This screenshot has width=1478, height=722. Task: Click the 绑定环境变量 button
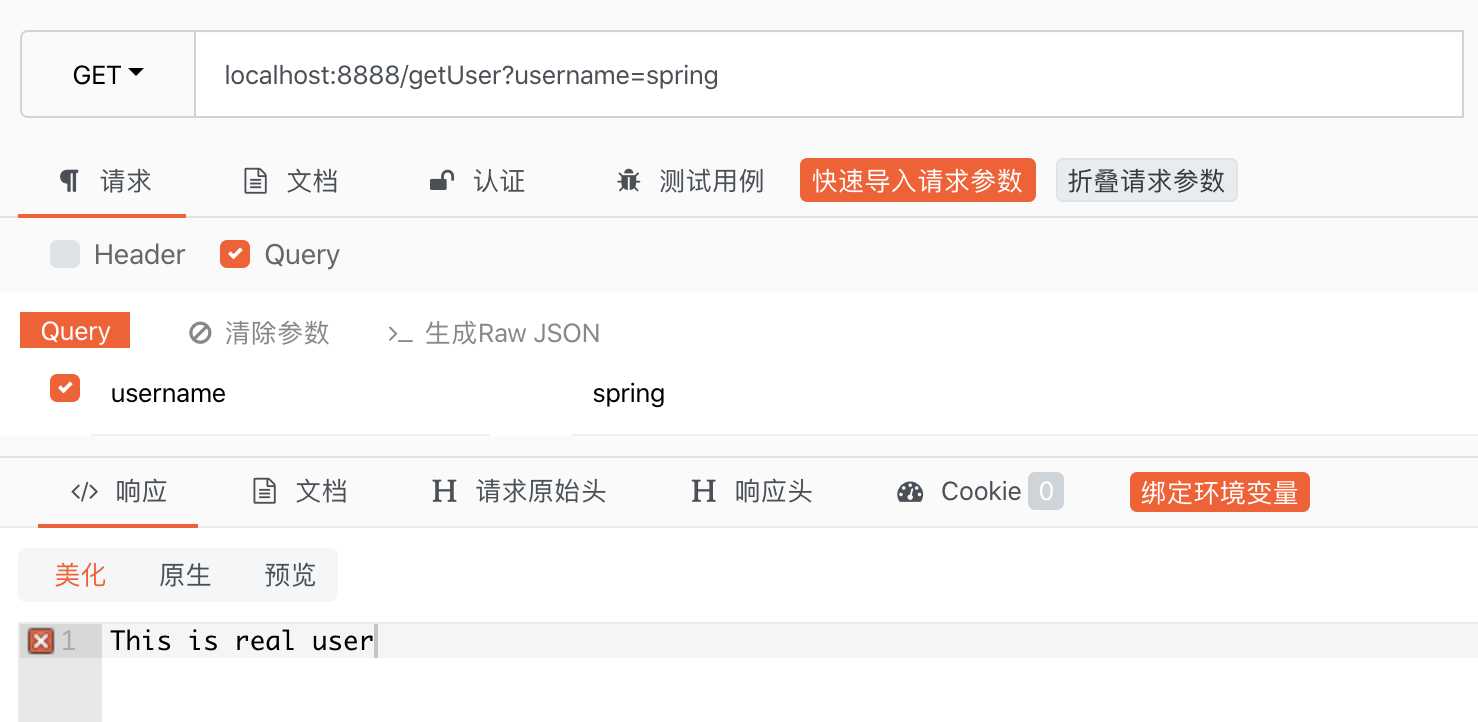click(x=1219, y=493)
